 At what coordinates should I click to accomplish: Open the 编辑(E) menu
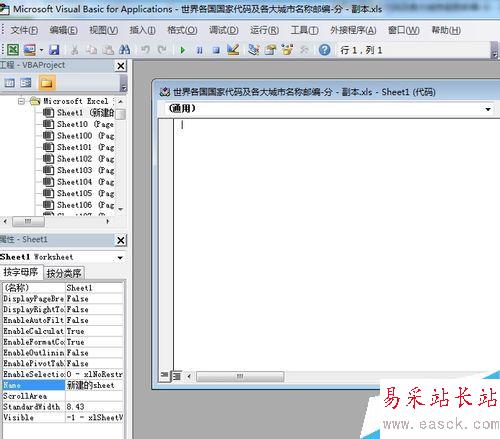63,30
